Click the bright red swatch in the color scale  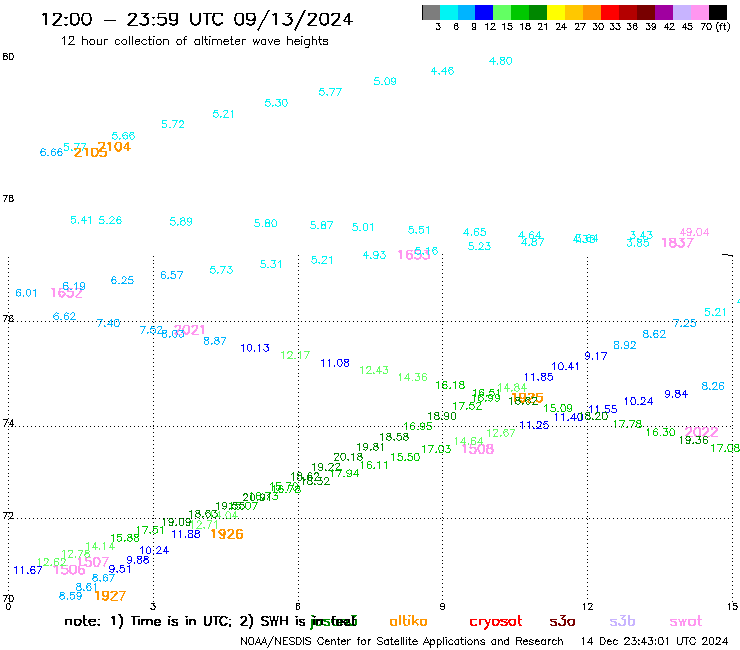[x=609, y=12]
